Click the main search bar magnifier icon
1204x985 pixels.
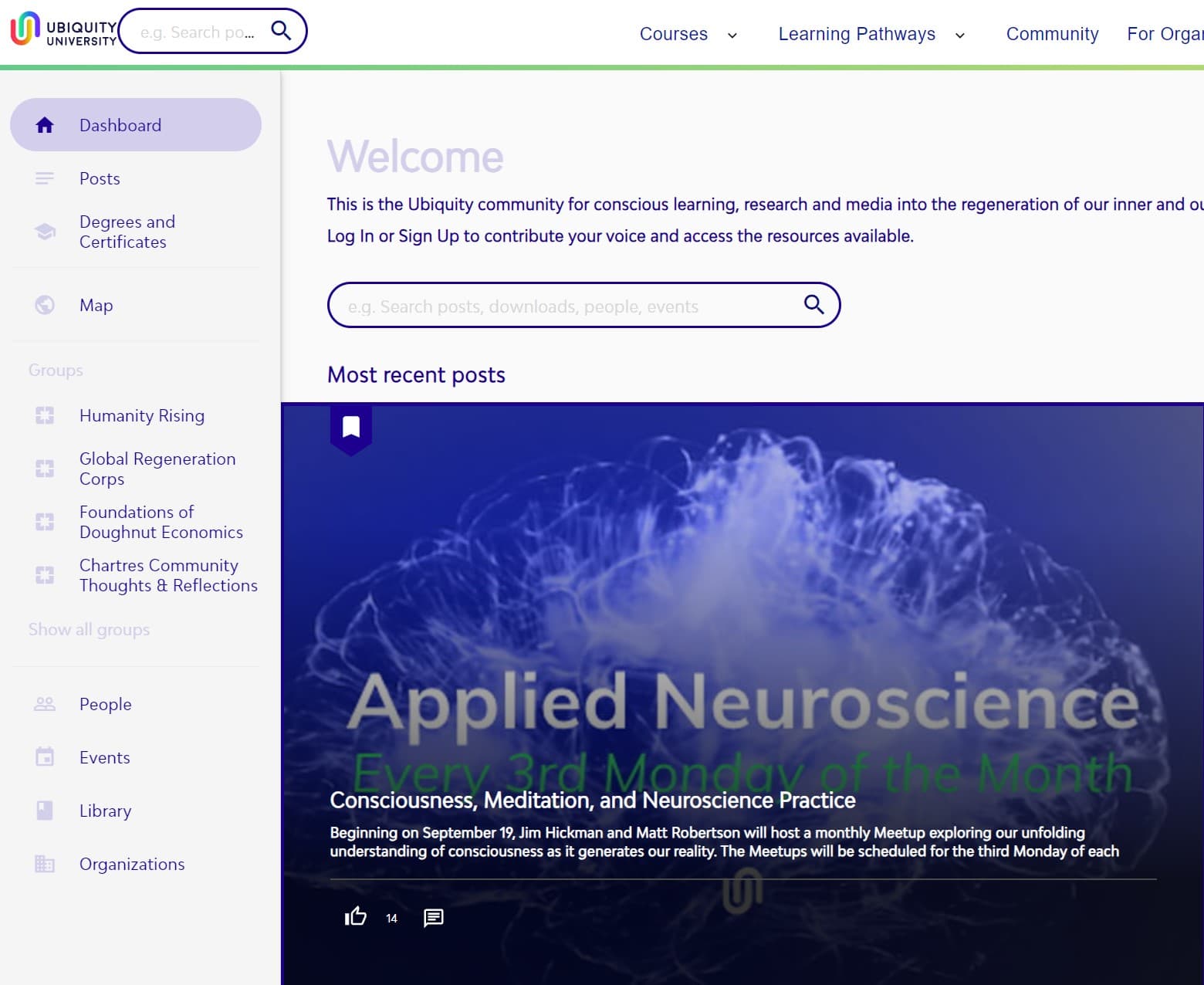tap(813, 305)
